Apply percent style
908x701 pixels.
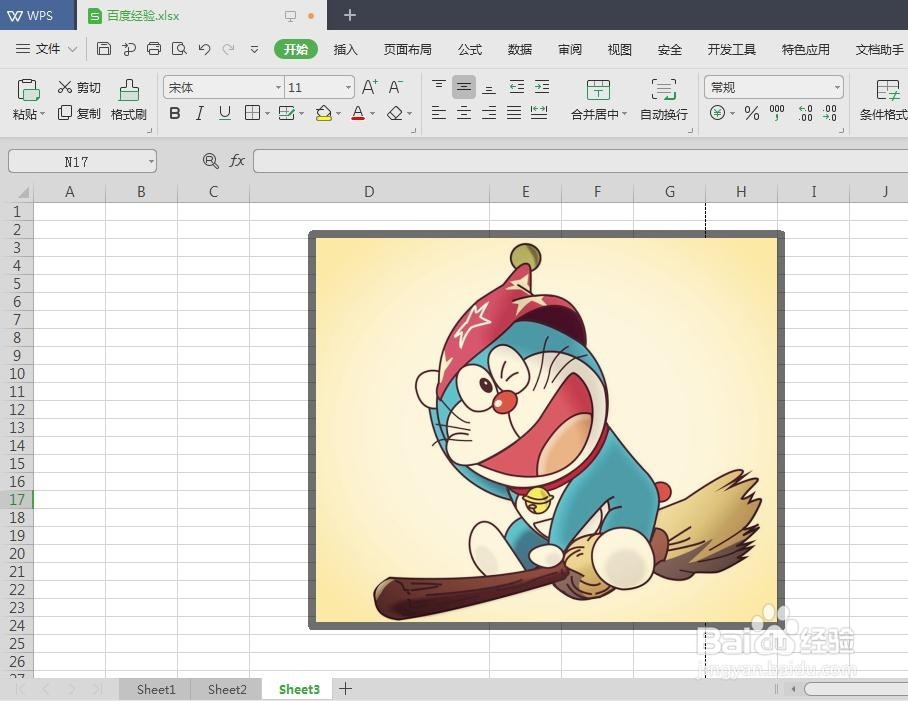[752, 113]
